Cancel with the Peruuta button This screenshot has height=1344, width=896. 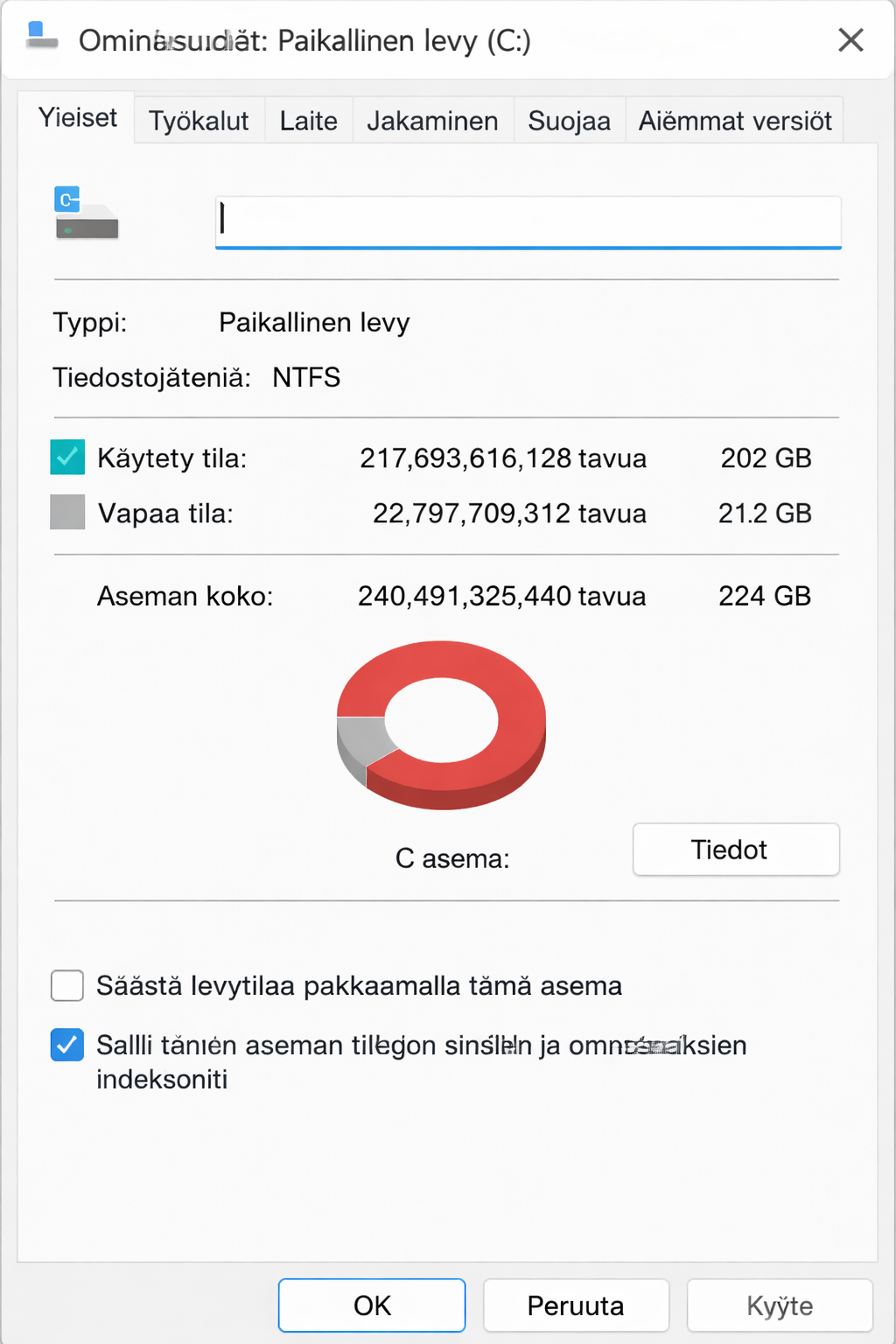(x=576, y=1305)
